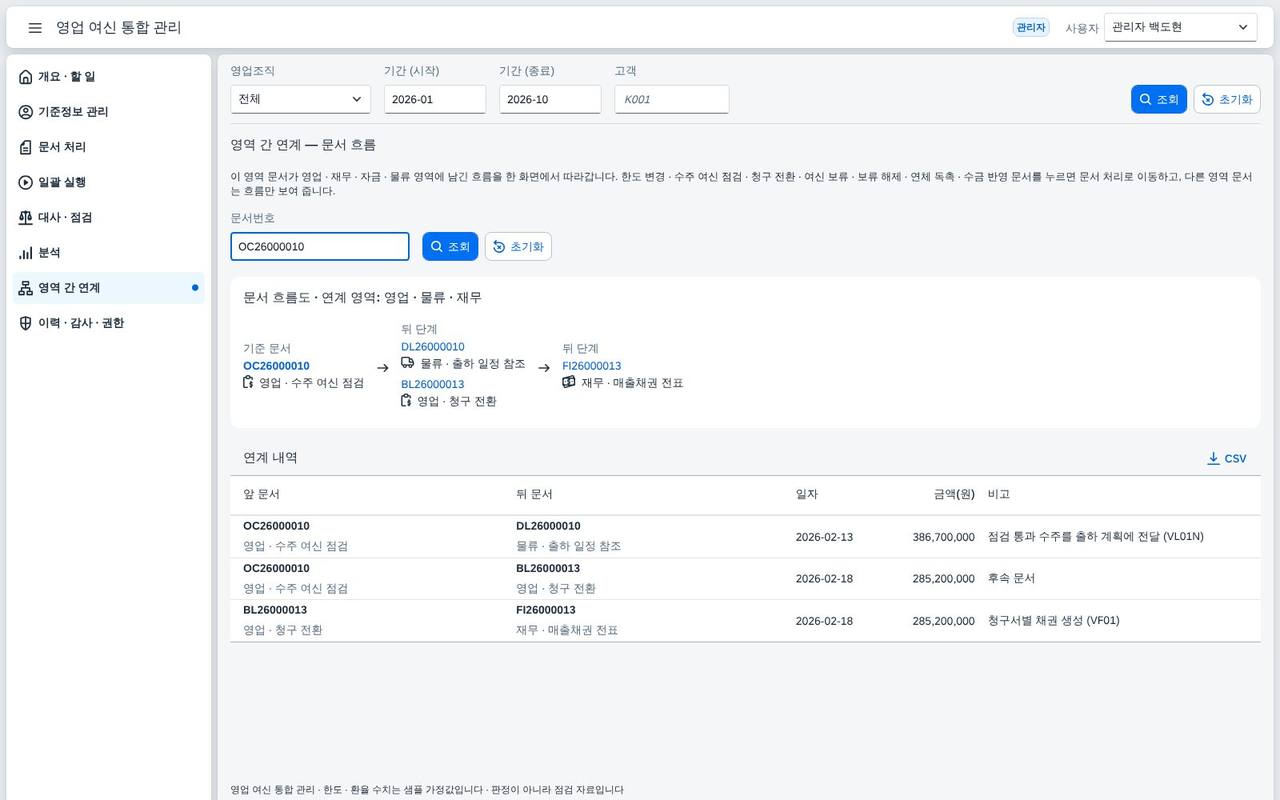Click the clipboard icon next to 영업 · 청구 전환 in flow
The image size is (1280, 800).
click(x=407, y=400)
